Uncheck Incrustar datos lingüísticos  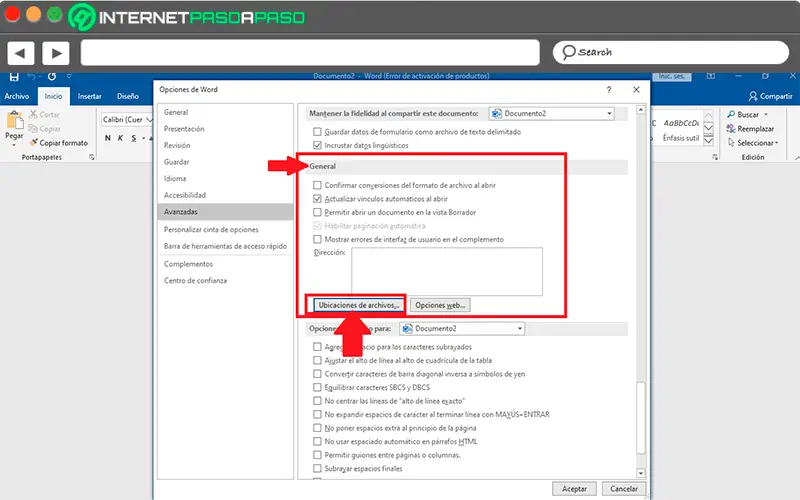coord(317,145)
